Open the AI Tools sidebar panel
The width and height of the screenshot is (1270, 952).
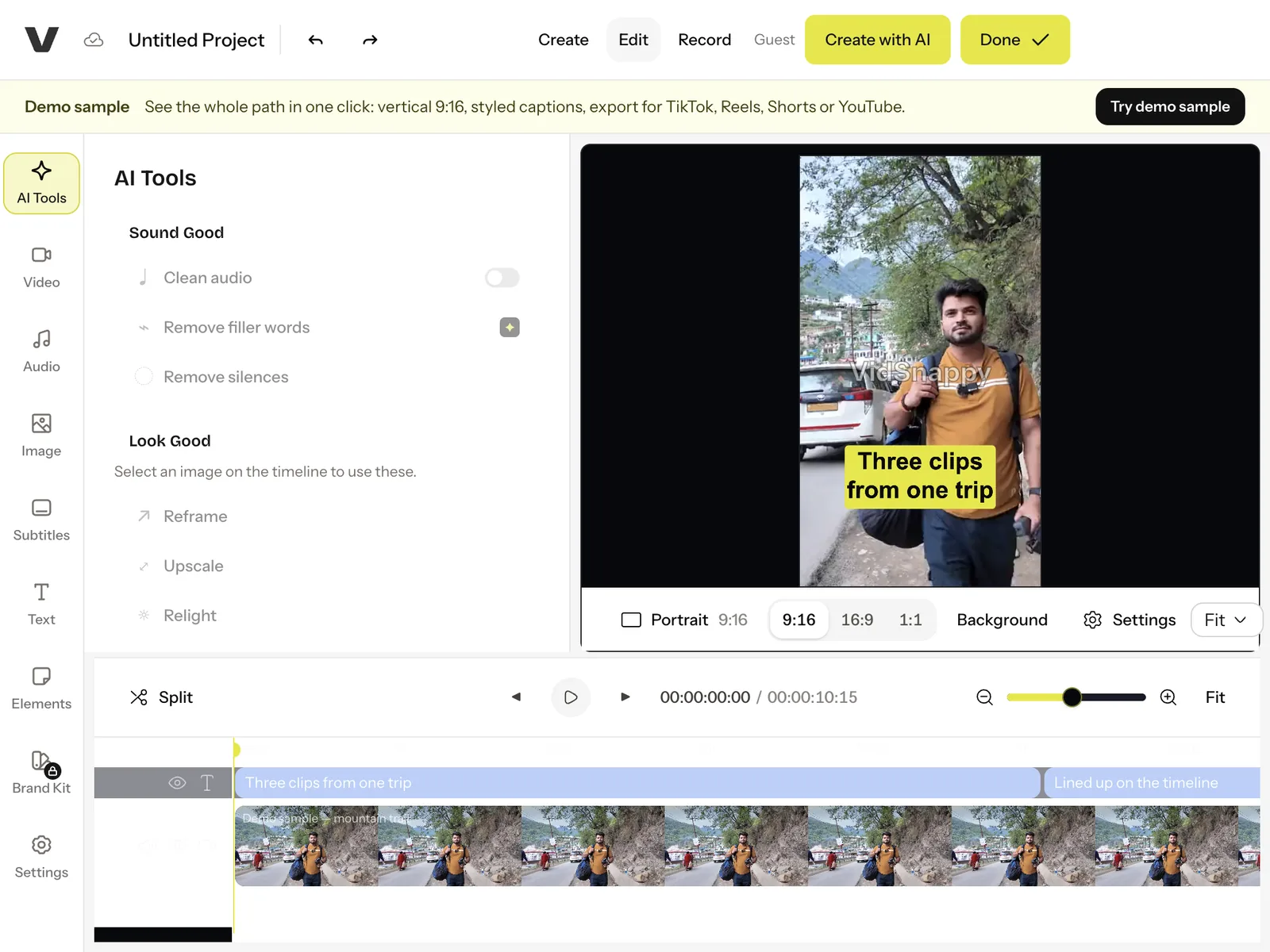click(x=41, y=183)
